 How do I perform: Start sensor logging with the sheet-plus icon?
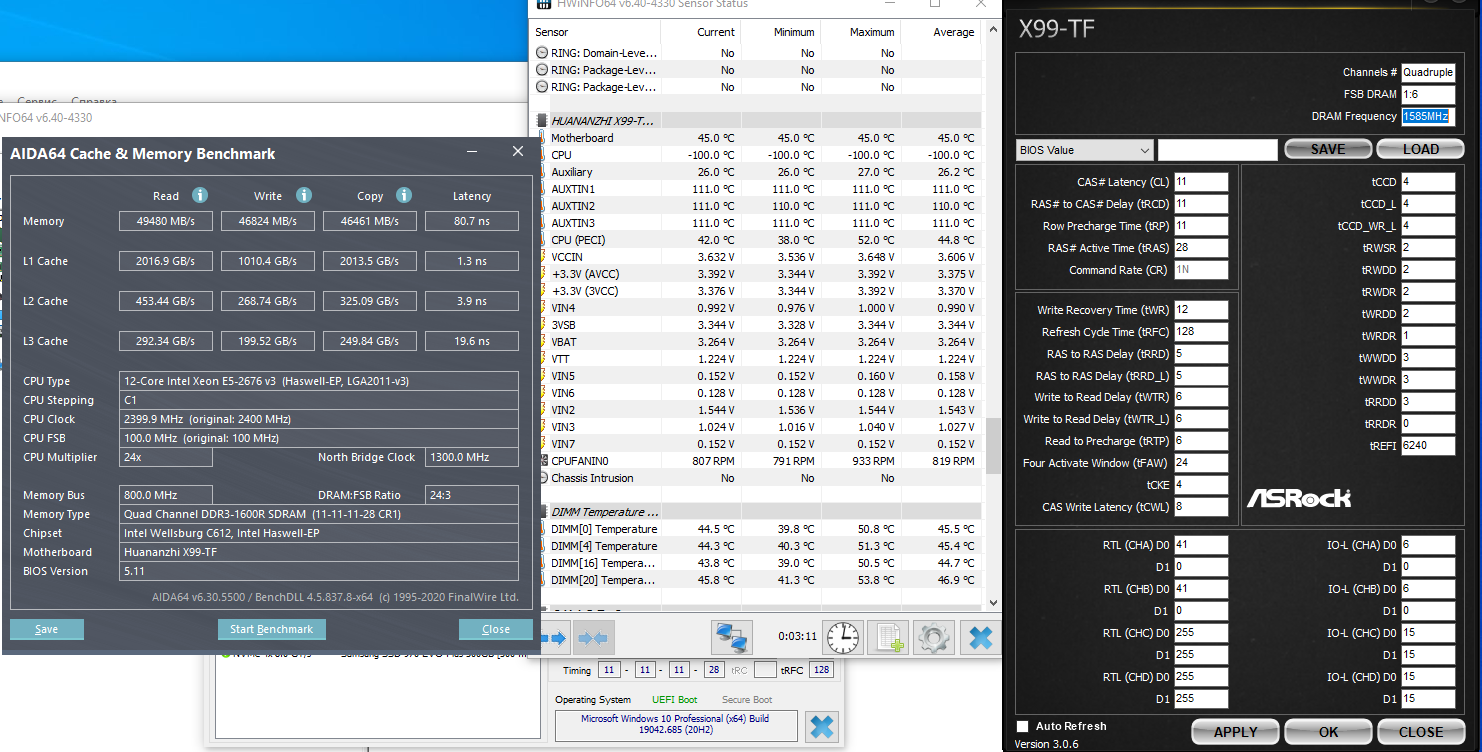888,637
